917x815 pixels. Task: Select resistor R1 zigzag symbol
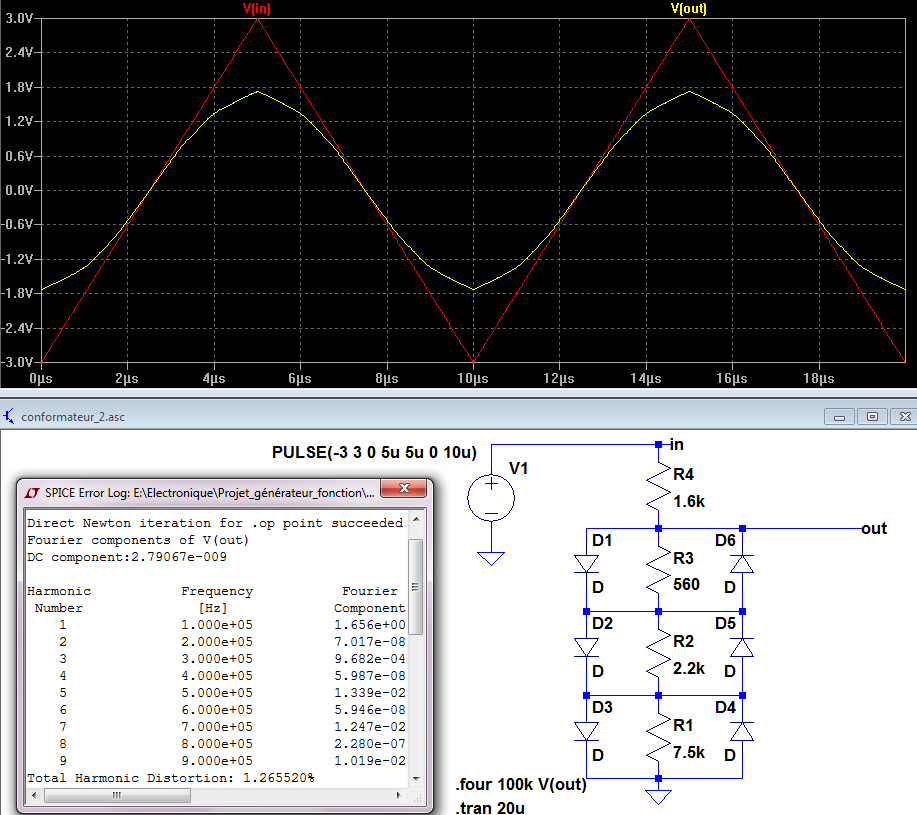pyautogui.click(x=659, y=737)
